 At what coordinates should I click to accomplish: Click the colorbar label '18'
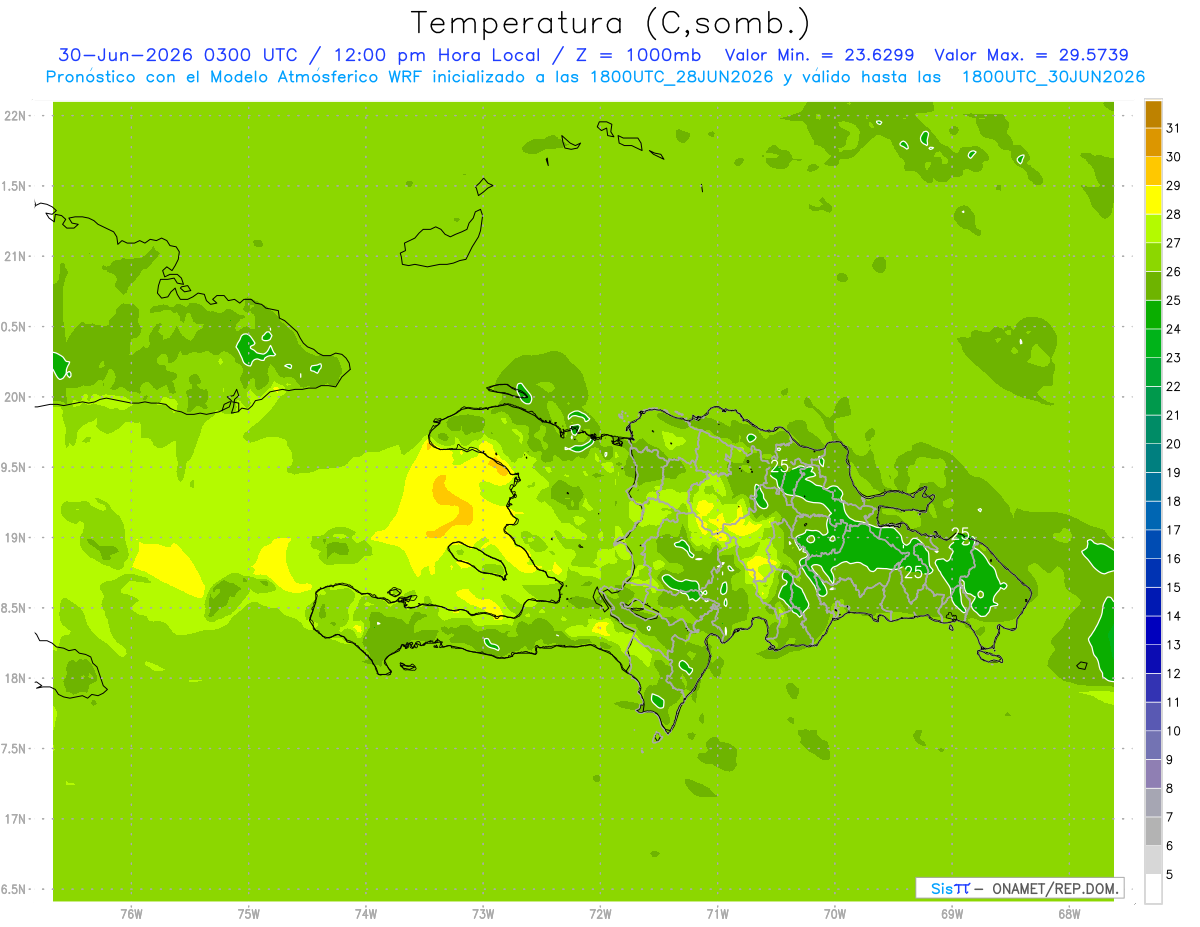pyautogui.click(x=1174, y=502)
